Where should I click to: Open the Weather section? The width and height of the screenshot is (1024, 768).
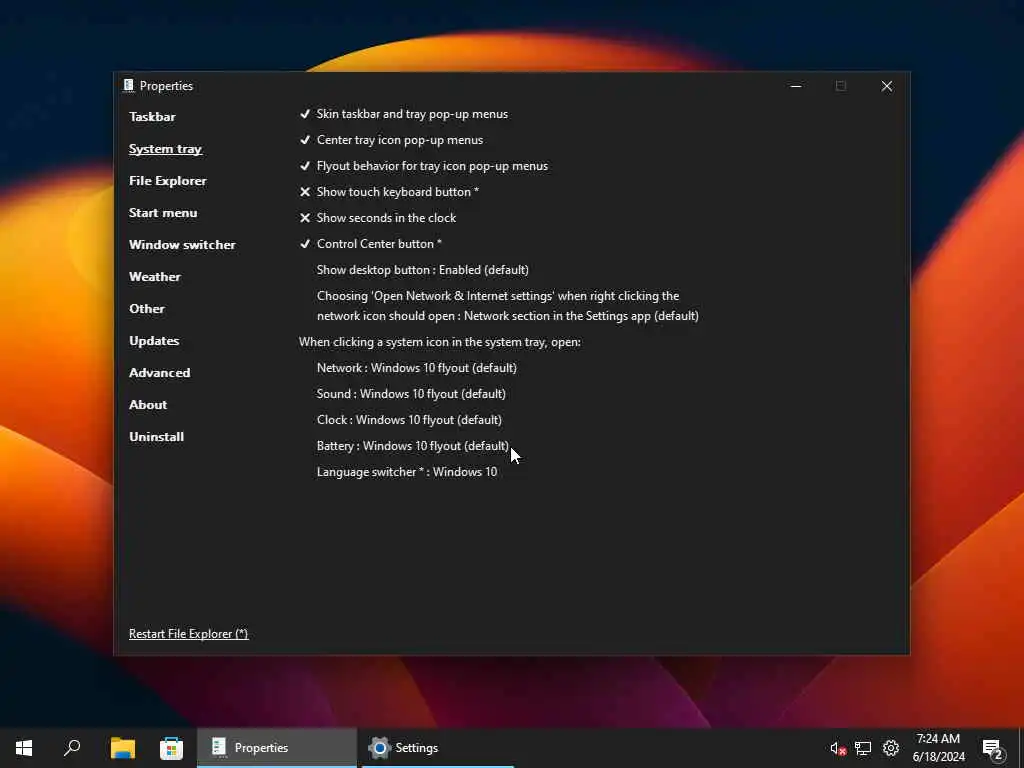(x=155, y=277)
